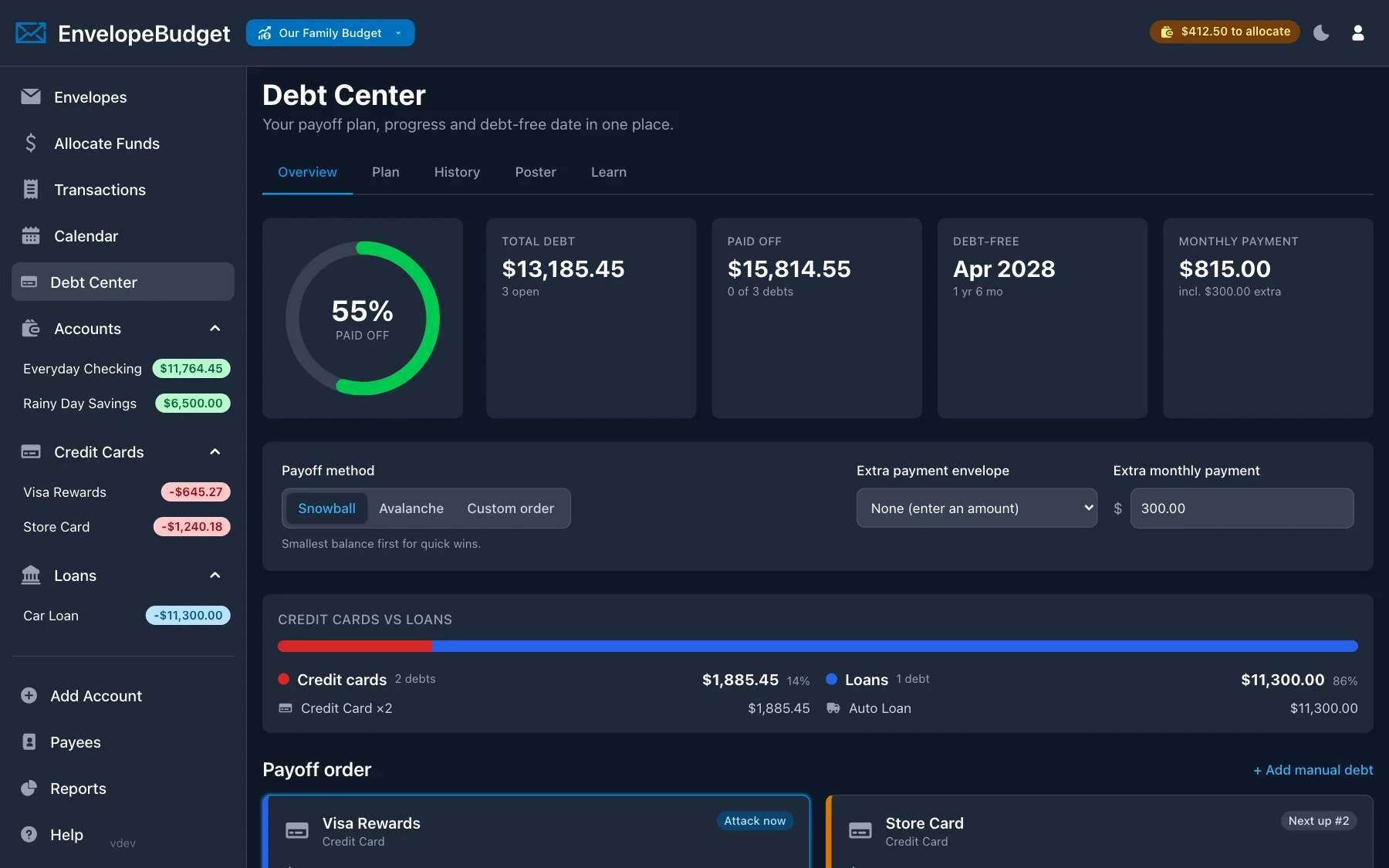This screenshot has height=868, width=1389.
Task: Click the Debt Center card icon
Action: (x=29, y=282)
